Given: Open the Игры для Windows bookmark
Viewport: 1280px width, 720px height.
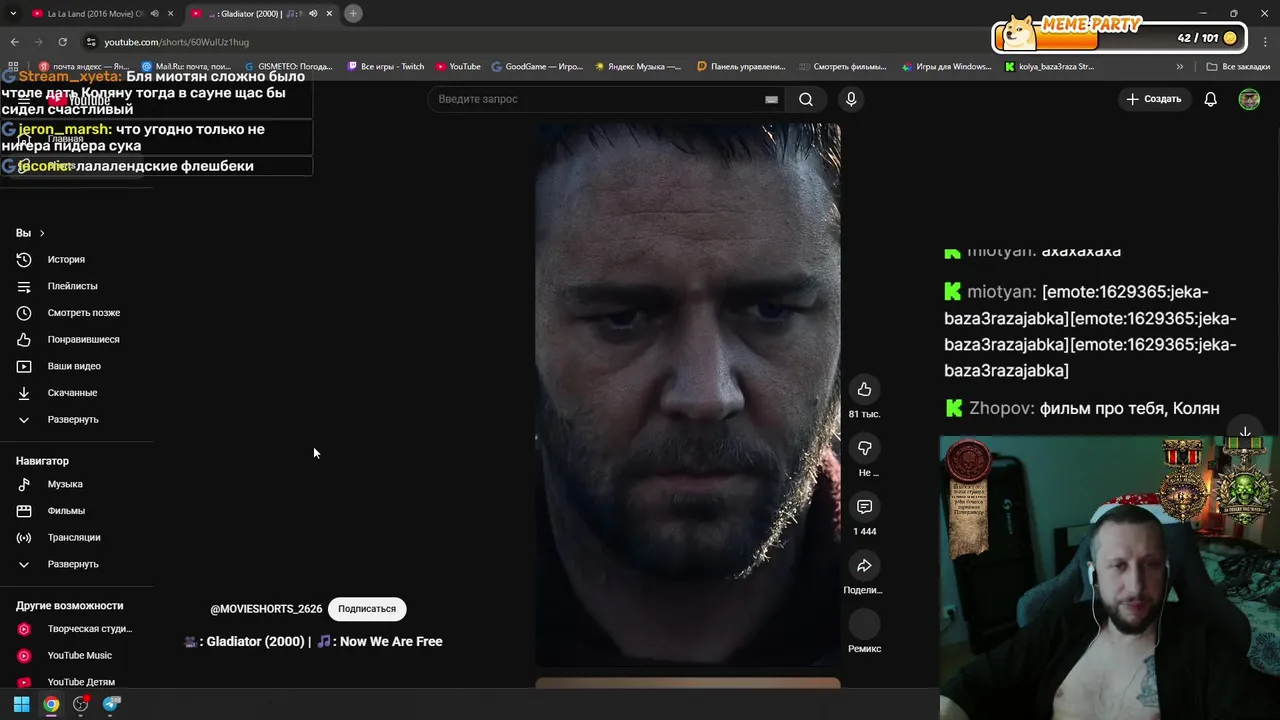Looking at the screenshot, I should pyautogui.click(x=946, y=67).
